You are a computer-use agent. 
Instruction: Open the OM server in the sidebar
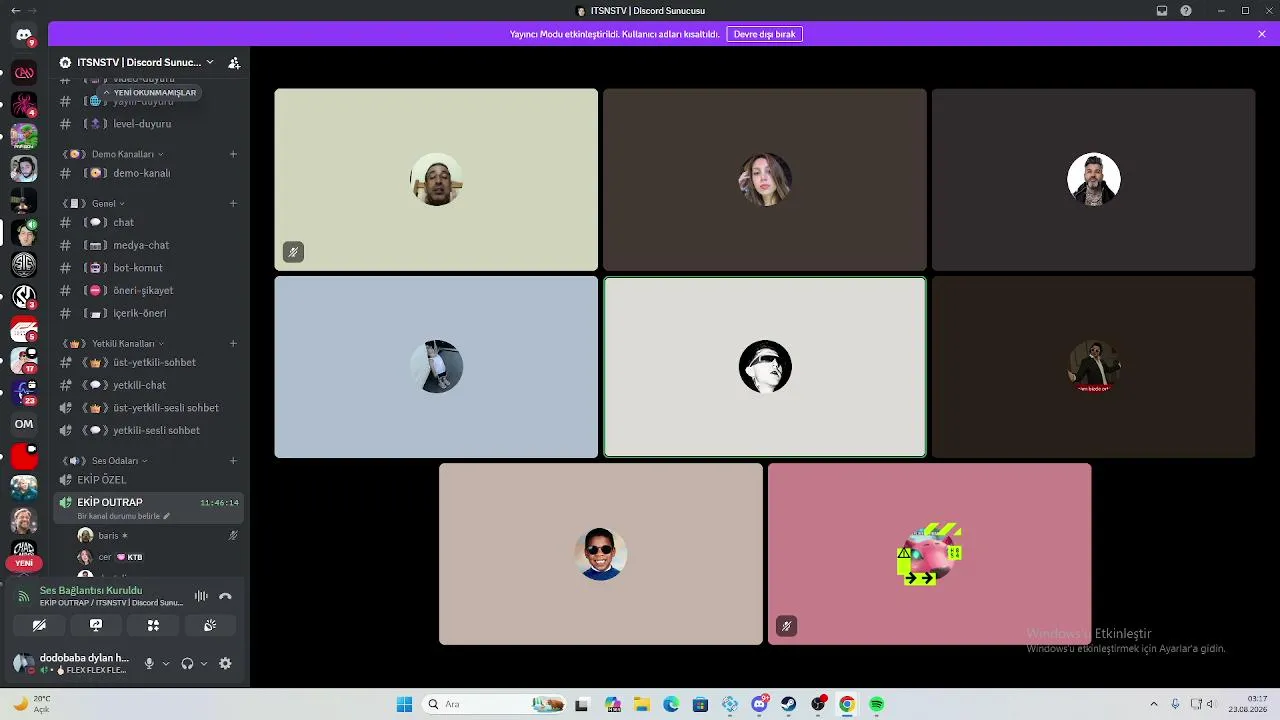24,424
